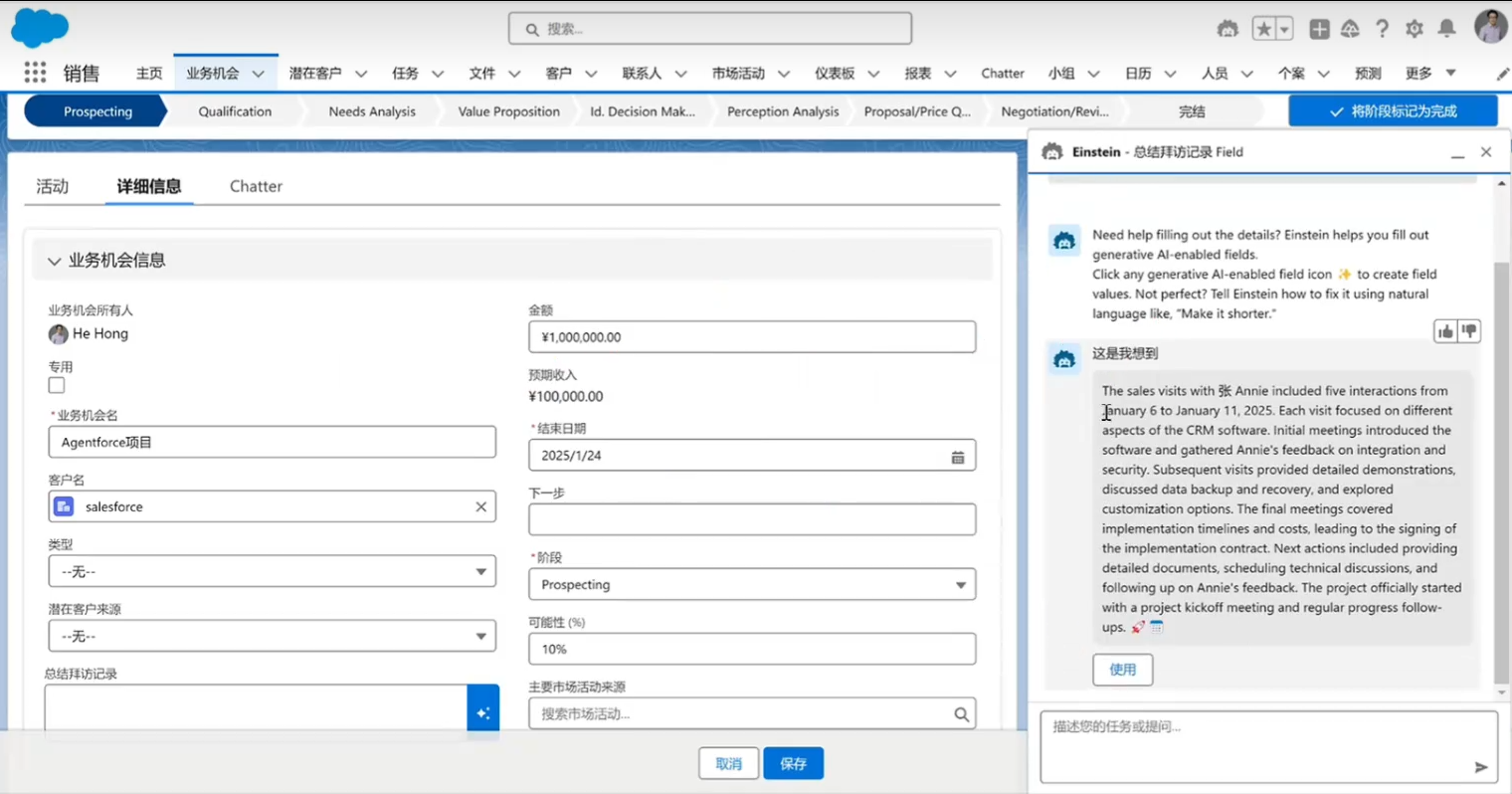Select the Value Proposition stage

tap(509, 111)
